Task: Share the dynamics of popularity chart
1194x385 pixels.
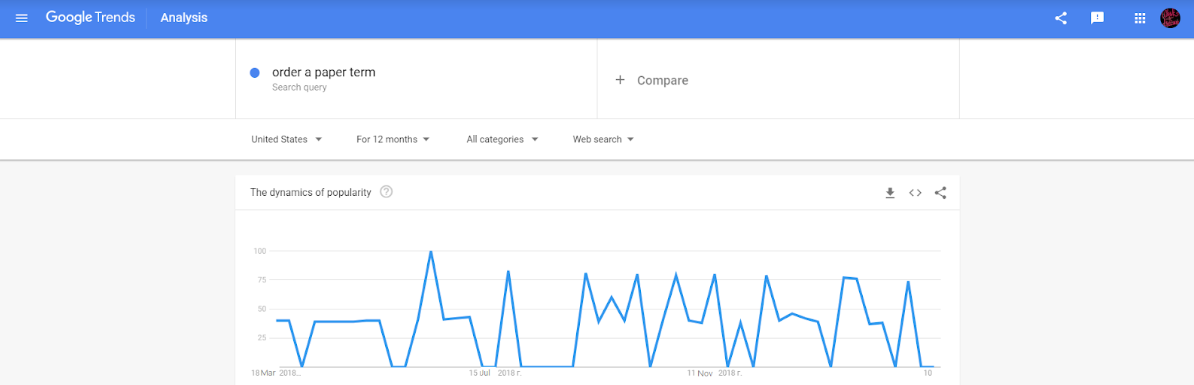Action: coord(940,193)
